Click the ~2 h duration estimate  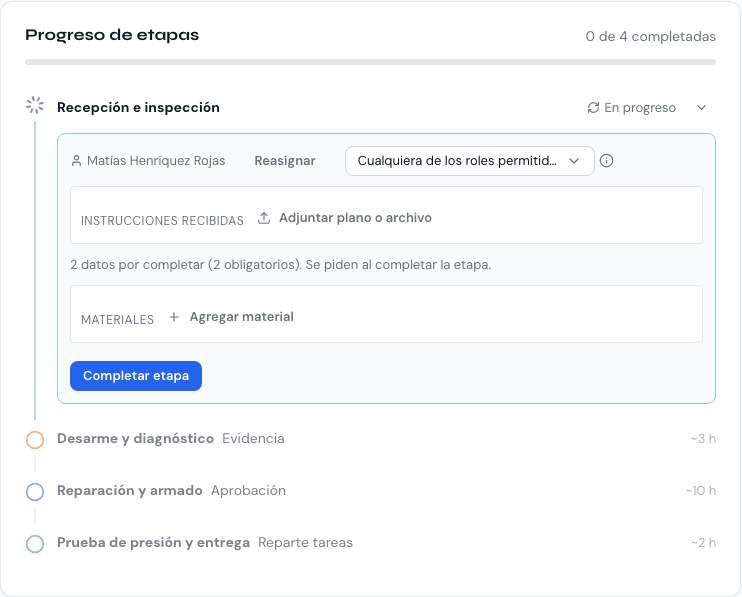coord(703,543)
